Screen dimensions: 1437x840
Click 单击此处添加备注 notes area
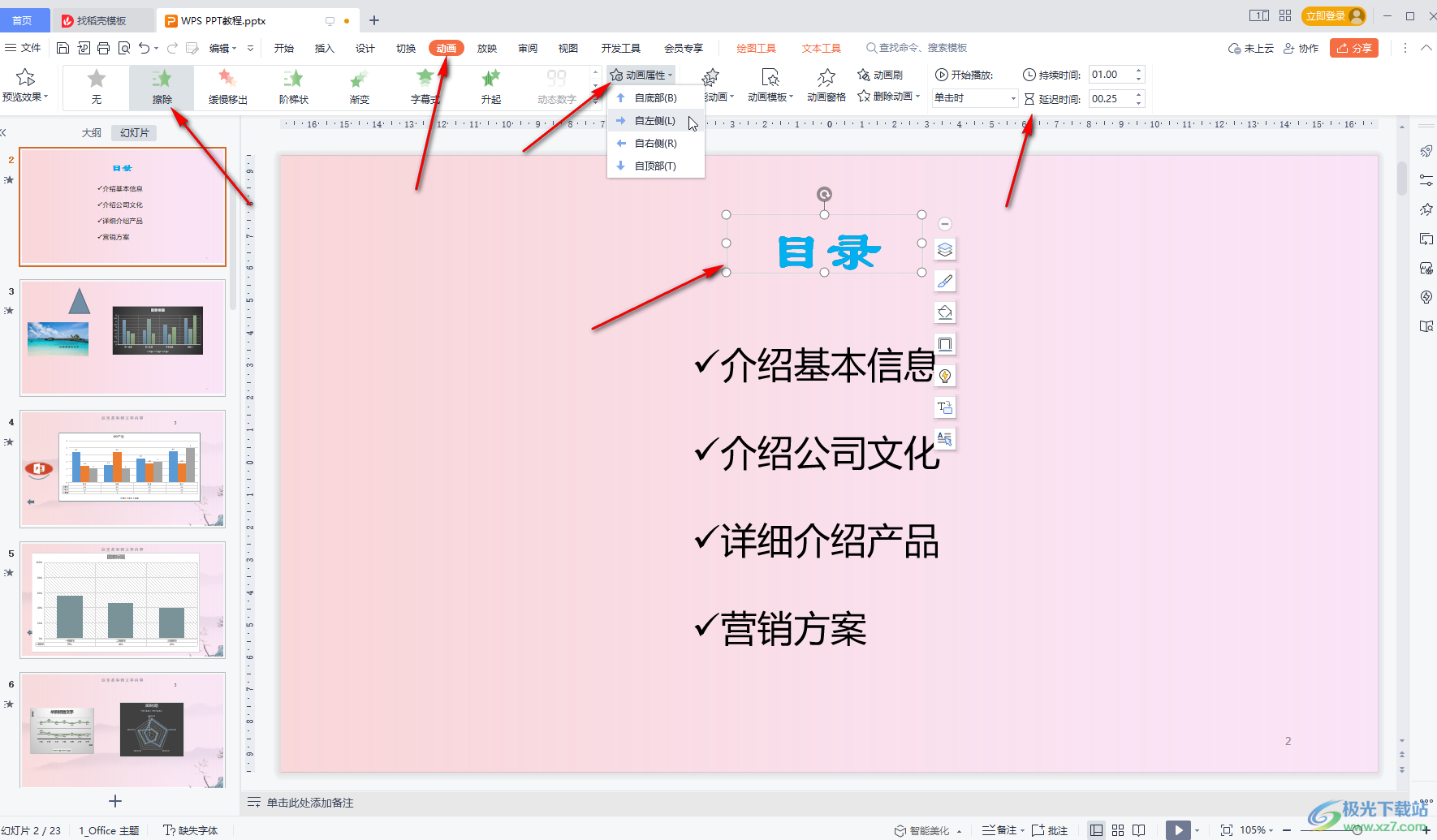pyautogui.click(x=310, y=803)
